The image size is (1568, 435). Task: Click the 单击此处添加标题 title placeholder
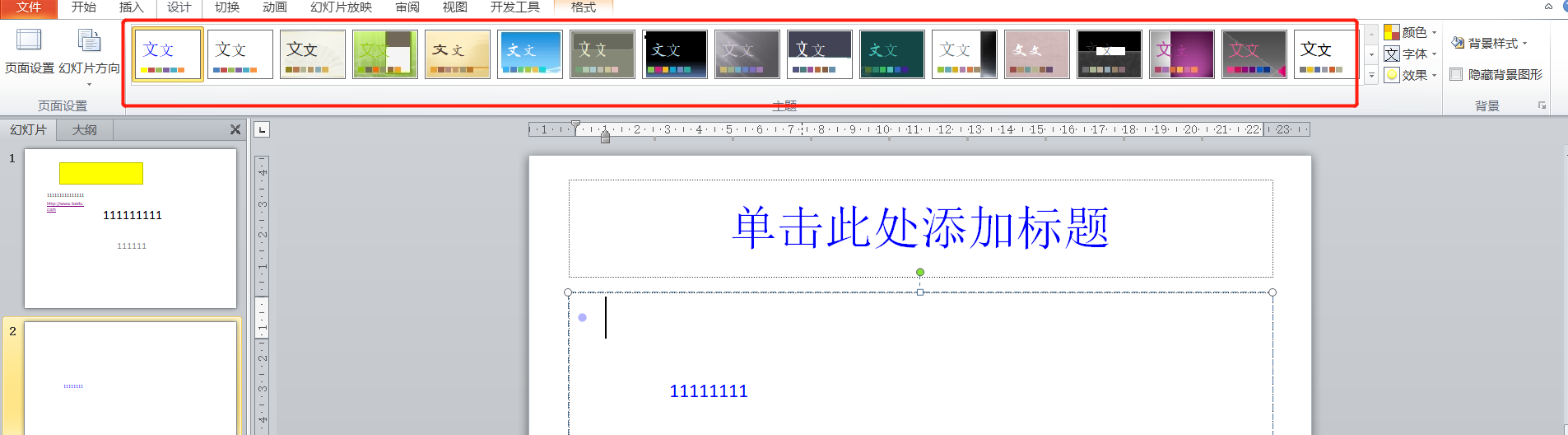point(920,228)
